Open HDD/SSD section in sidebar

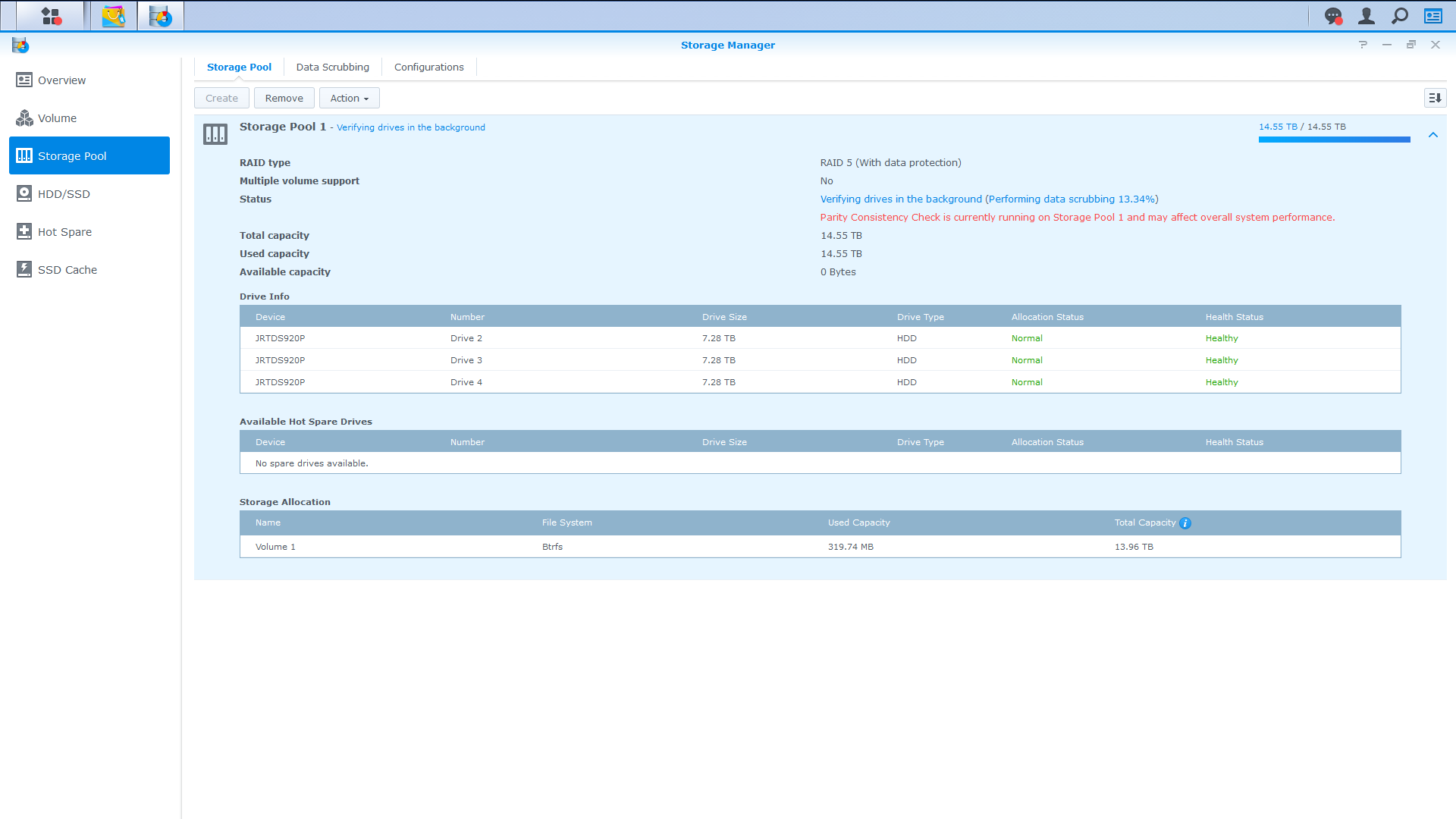click(64, 194)
